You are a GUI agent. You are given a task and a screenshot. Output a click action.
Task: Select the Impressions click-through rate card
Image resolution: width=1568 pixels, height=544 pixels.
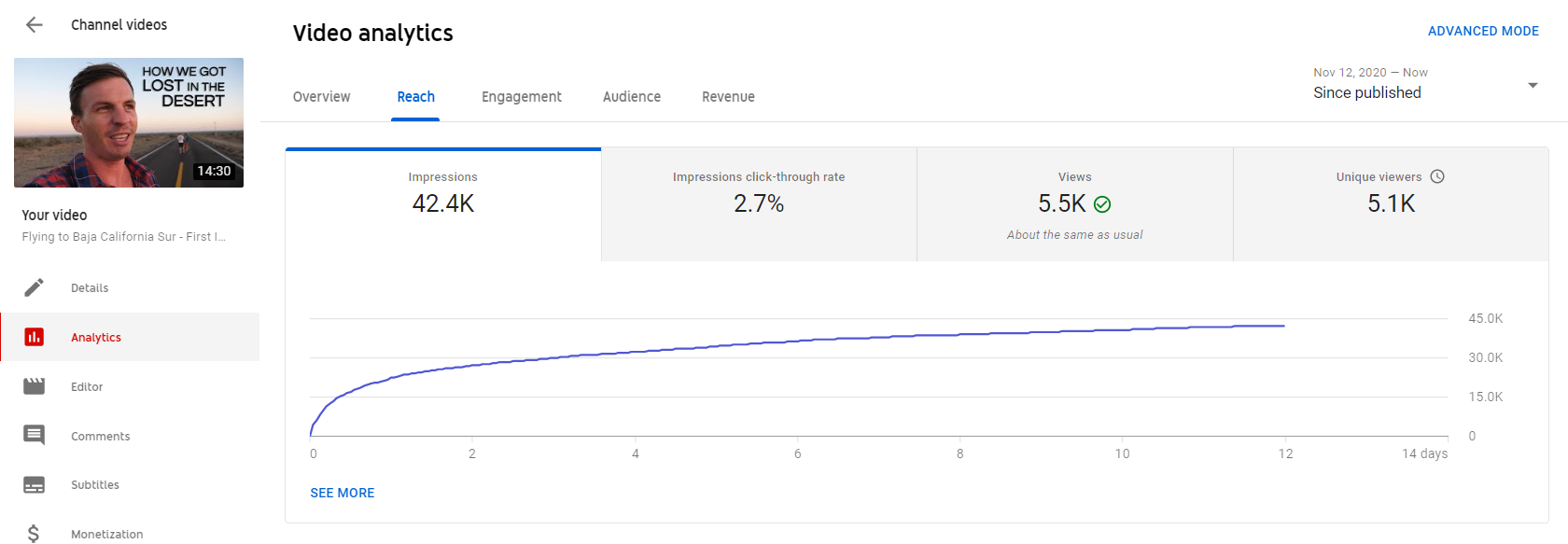759,204
